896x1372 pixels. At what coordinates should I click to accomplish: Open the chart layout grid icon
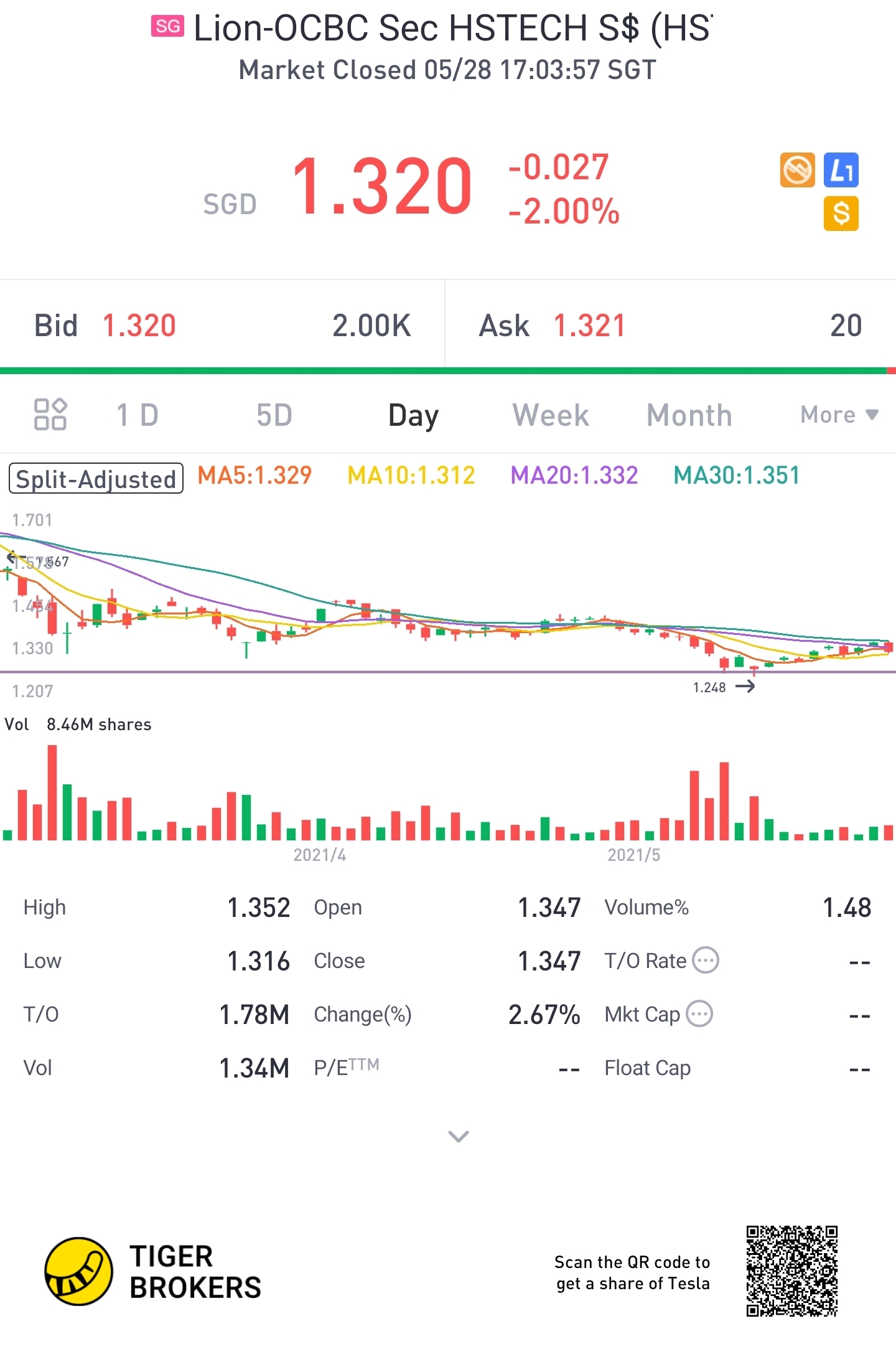pos(50,415)
